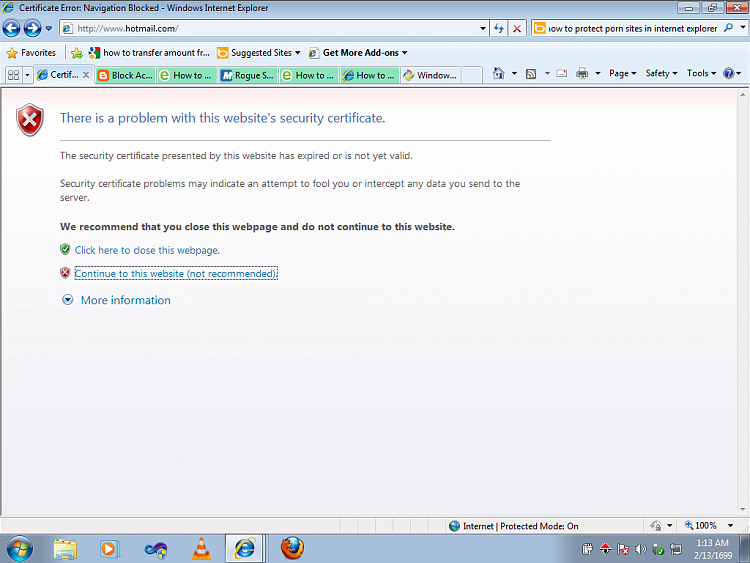Open network icon in system tray
This screenshot has height=563, width=750.
point(676,549)
